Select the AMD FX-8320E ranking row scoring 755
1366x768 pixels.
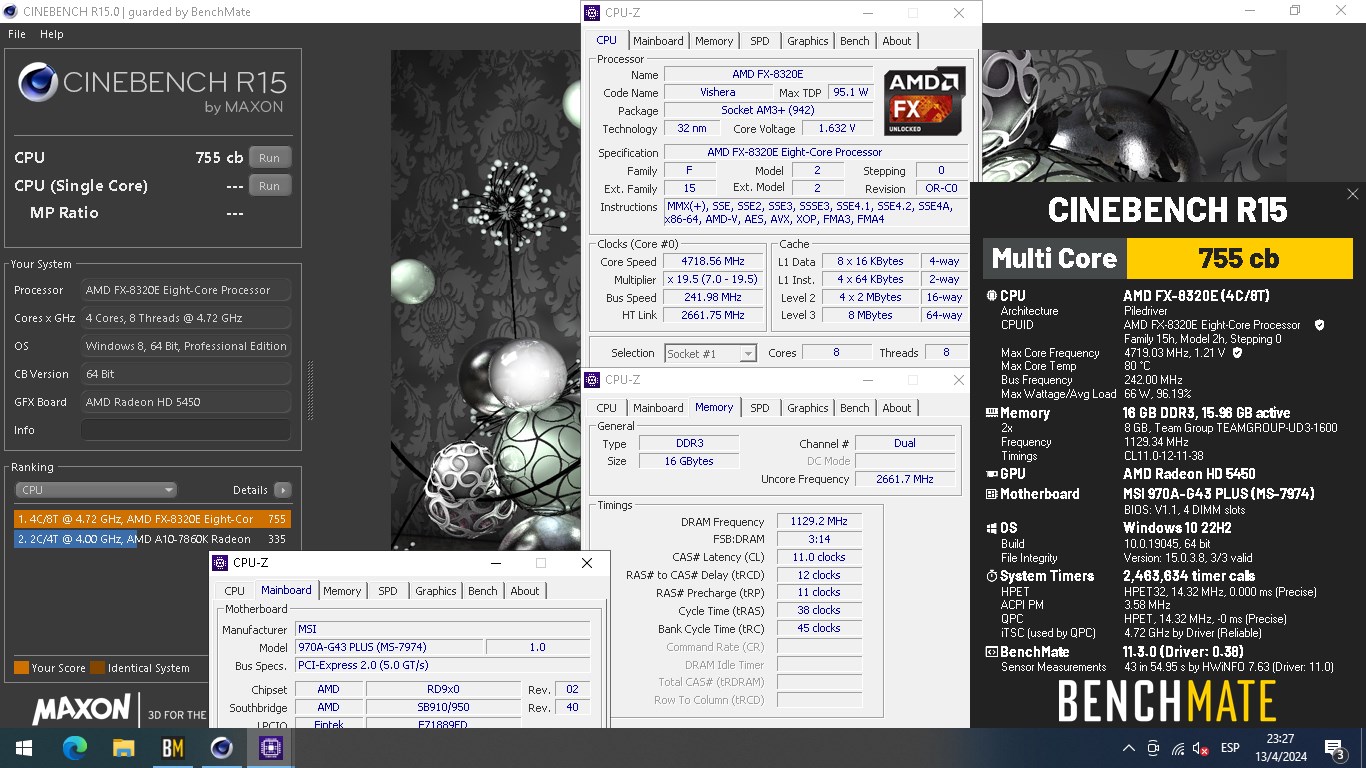coord(152,519)
